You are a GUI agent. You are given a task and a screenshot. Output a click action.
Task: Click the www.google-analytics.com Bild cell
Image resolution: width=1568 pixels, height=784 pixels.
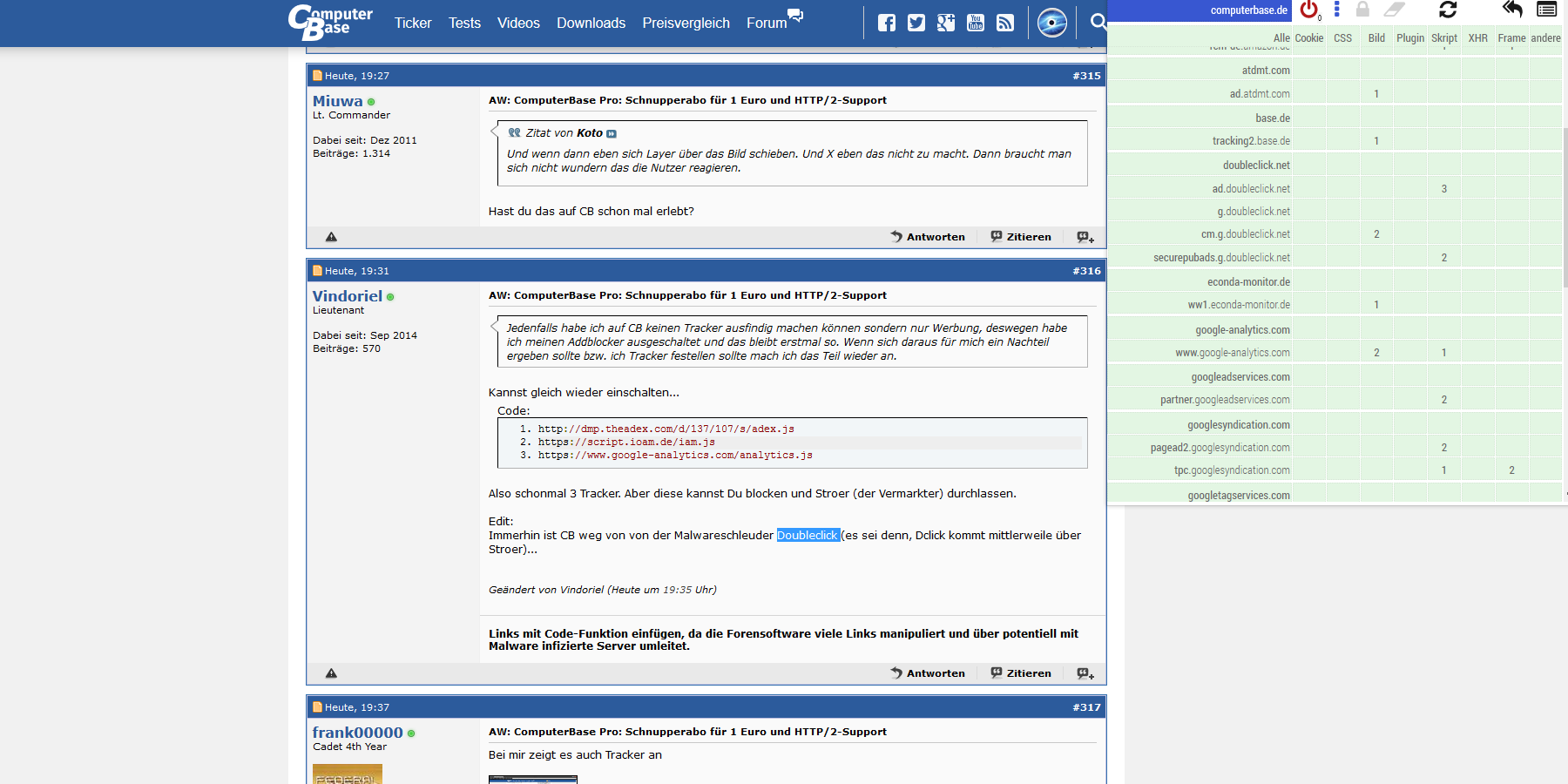click(1376, 353)
